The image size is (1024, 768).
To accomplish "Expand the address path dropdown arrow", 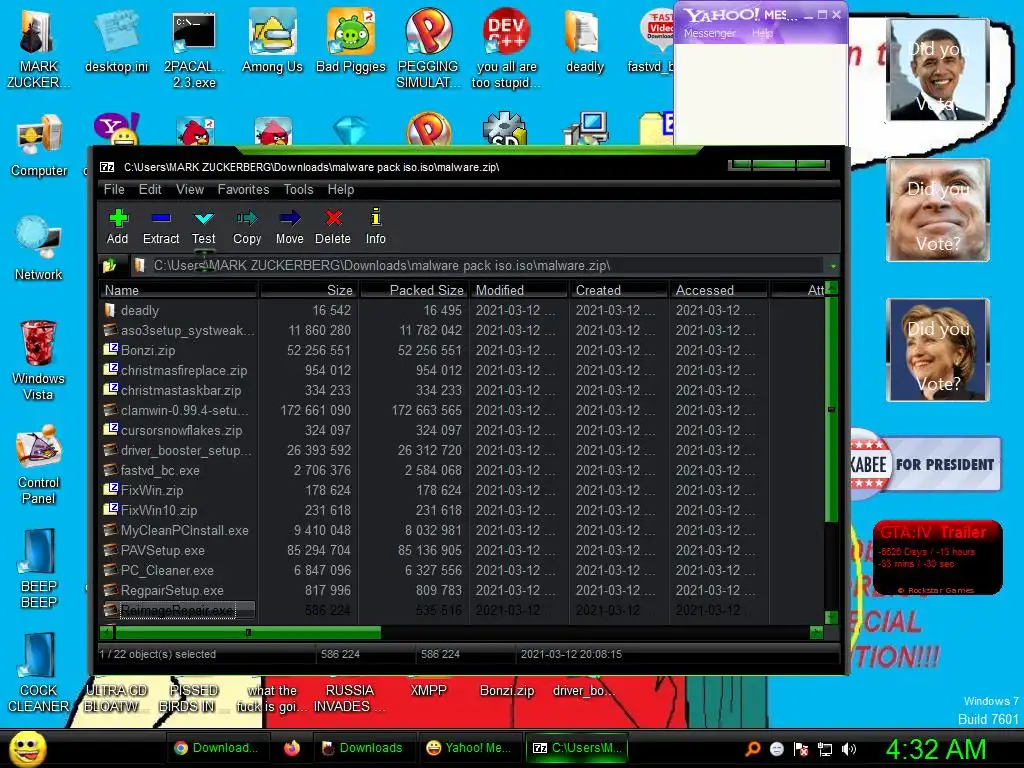I will (833, 266).
